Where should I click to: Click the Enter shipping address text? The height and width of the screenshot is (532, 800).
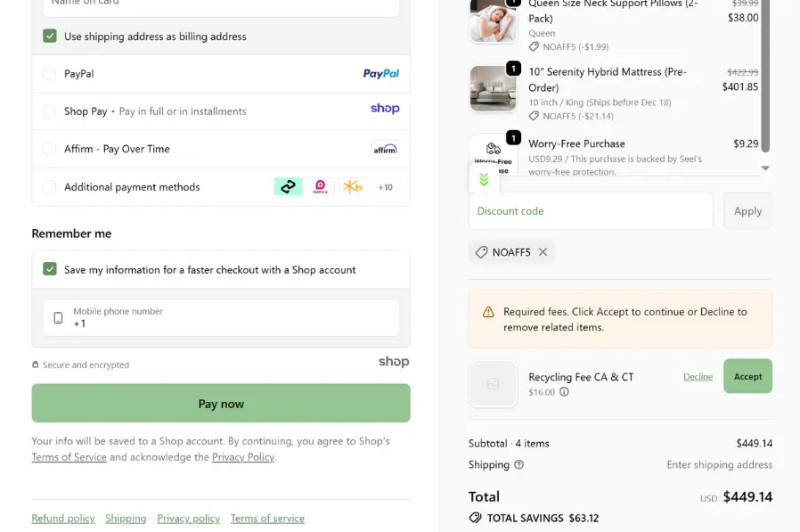click(719, 465)
